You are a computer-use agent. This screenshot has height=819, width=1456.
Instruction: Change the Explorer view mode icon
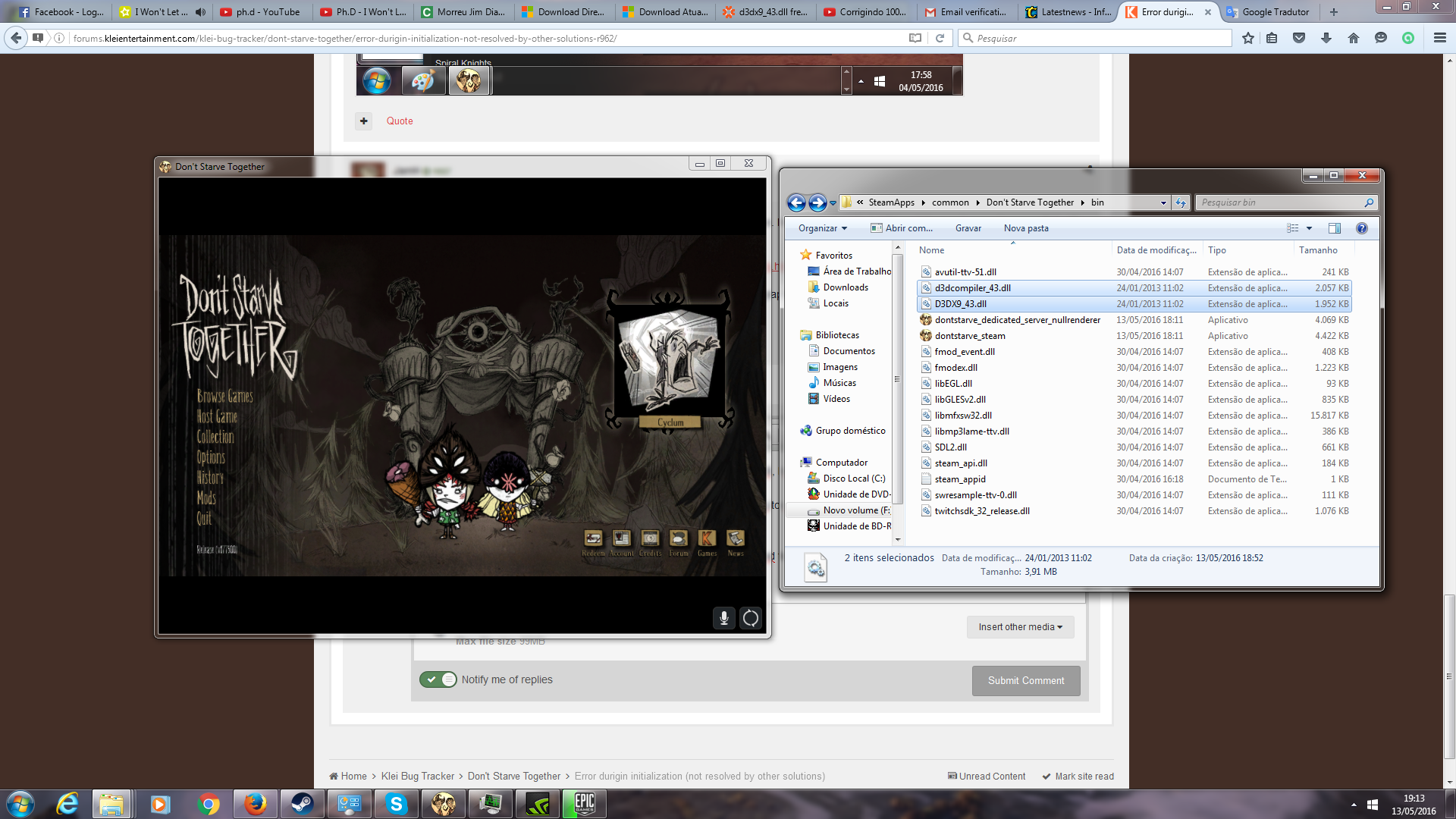1293,228
